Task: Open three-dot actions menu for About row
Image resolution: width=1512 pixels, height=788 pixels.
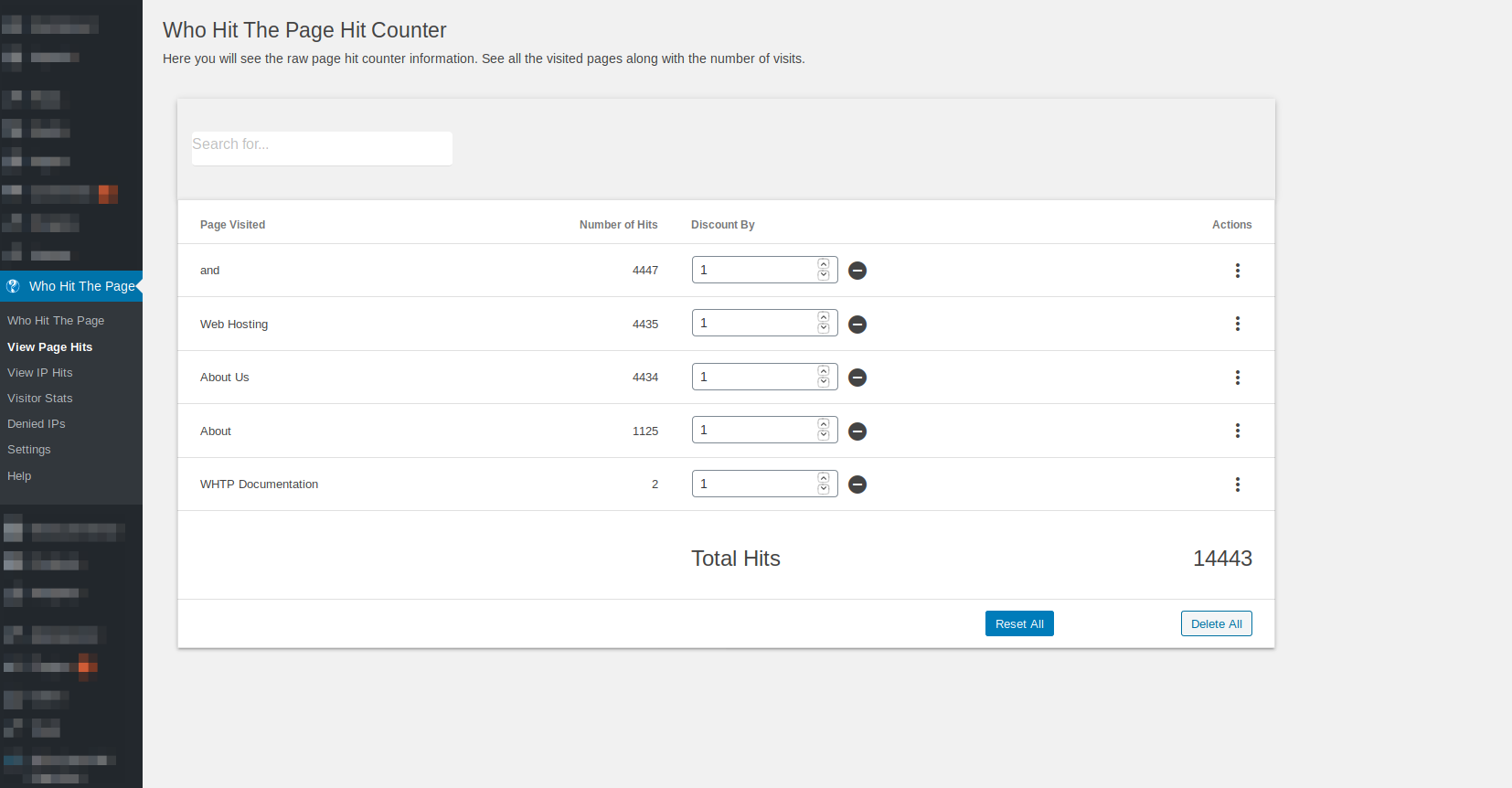Action: [x=1238, y=431]
